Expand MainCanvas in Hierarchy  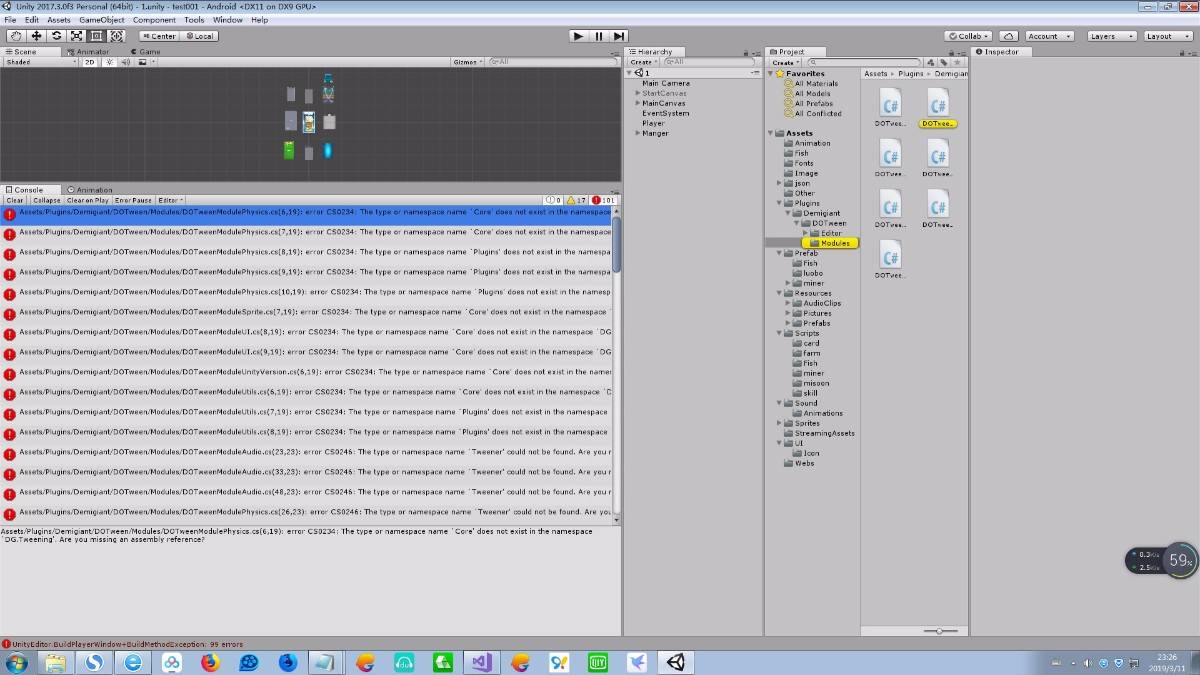tap(638, 103)
